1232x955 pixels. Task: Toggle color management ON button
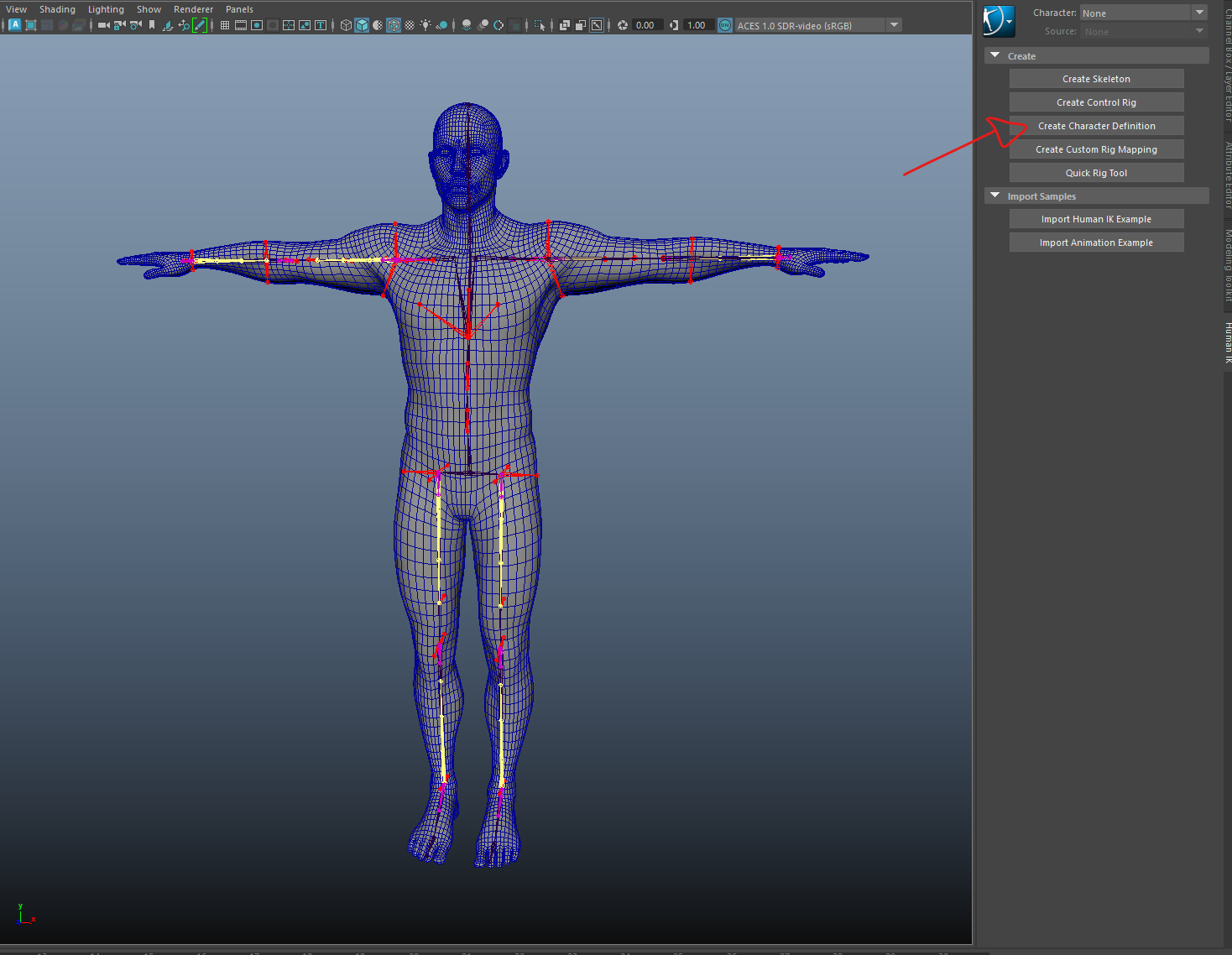click(x=725, y=25)
